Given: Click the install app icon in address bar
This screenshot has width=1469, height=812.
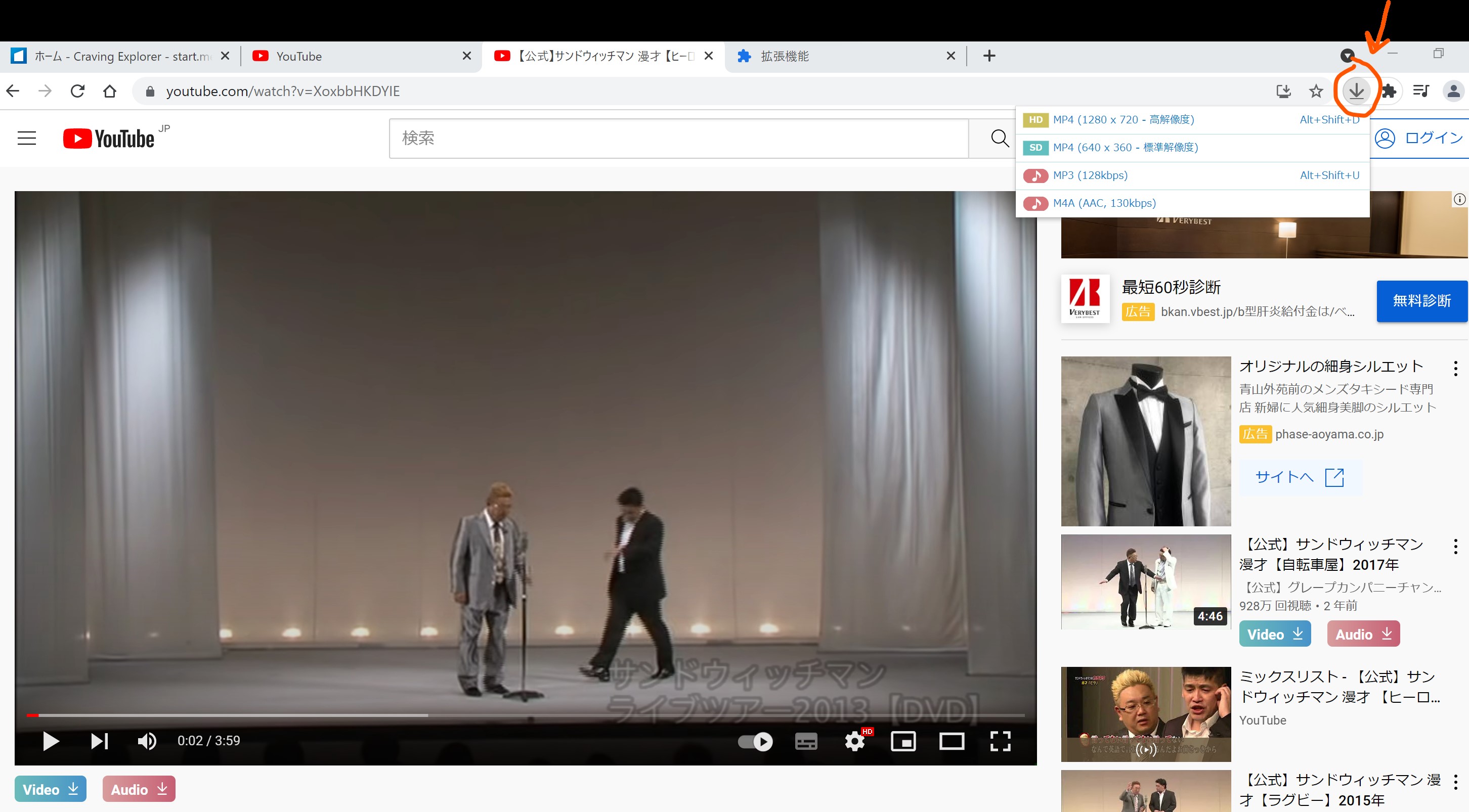Looking at the screenshot, I should (1283, 91).
